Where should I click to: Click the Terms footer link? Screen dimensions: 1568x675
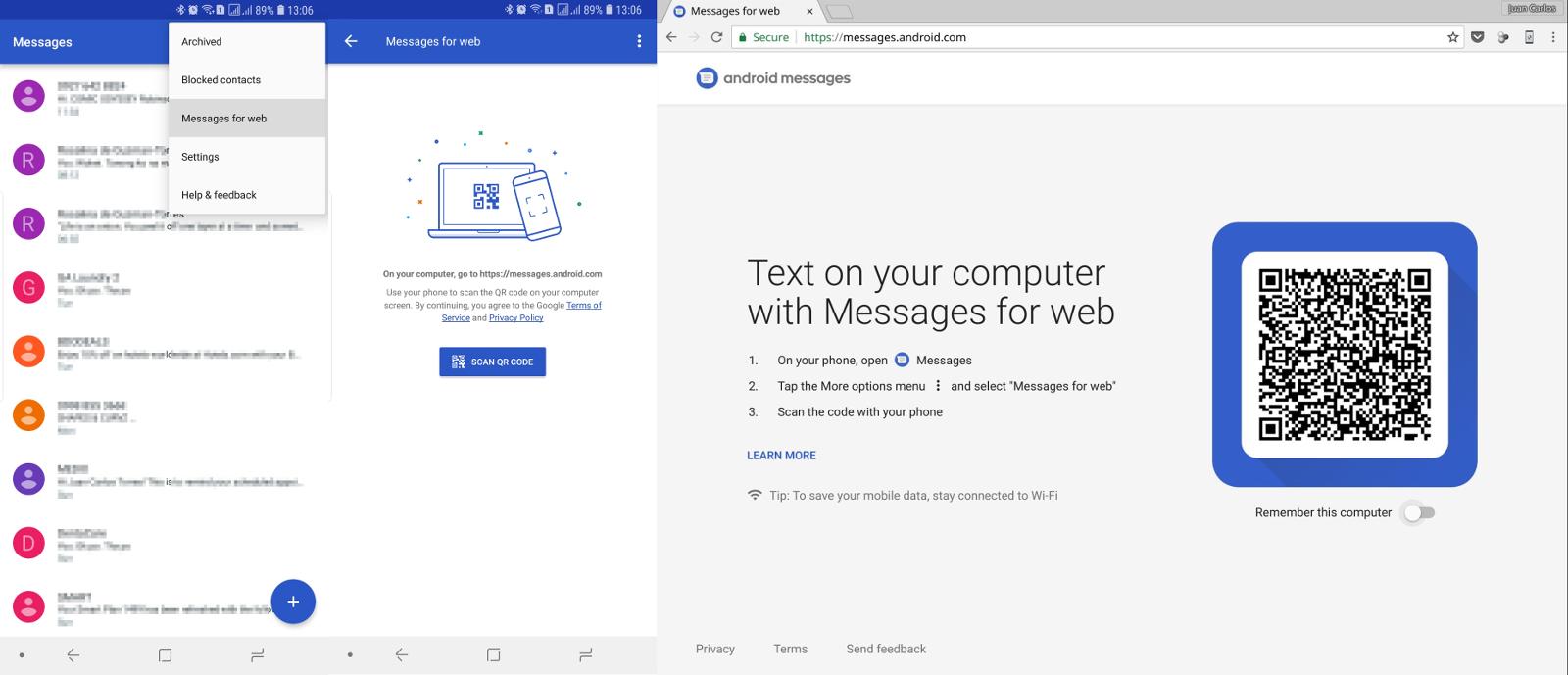(790, 649)
